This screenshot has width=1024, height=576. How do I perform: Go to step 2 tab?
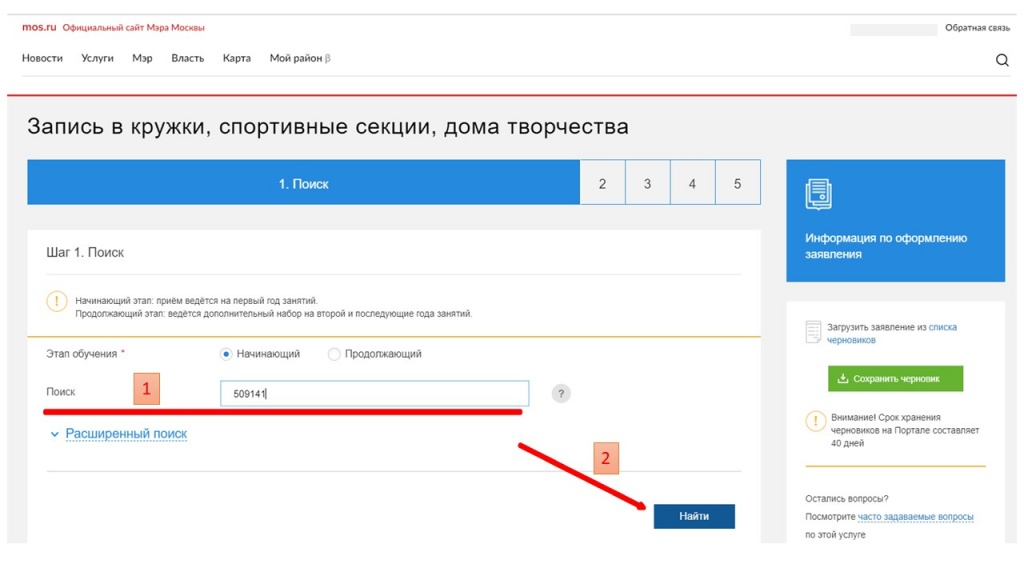602,182
